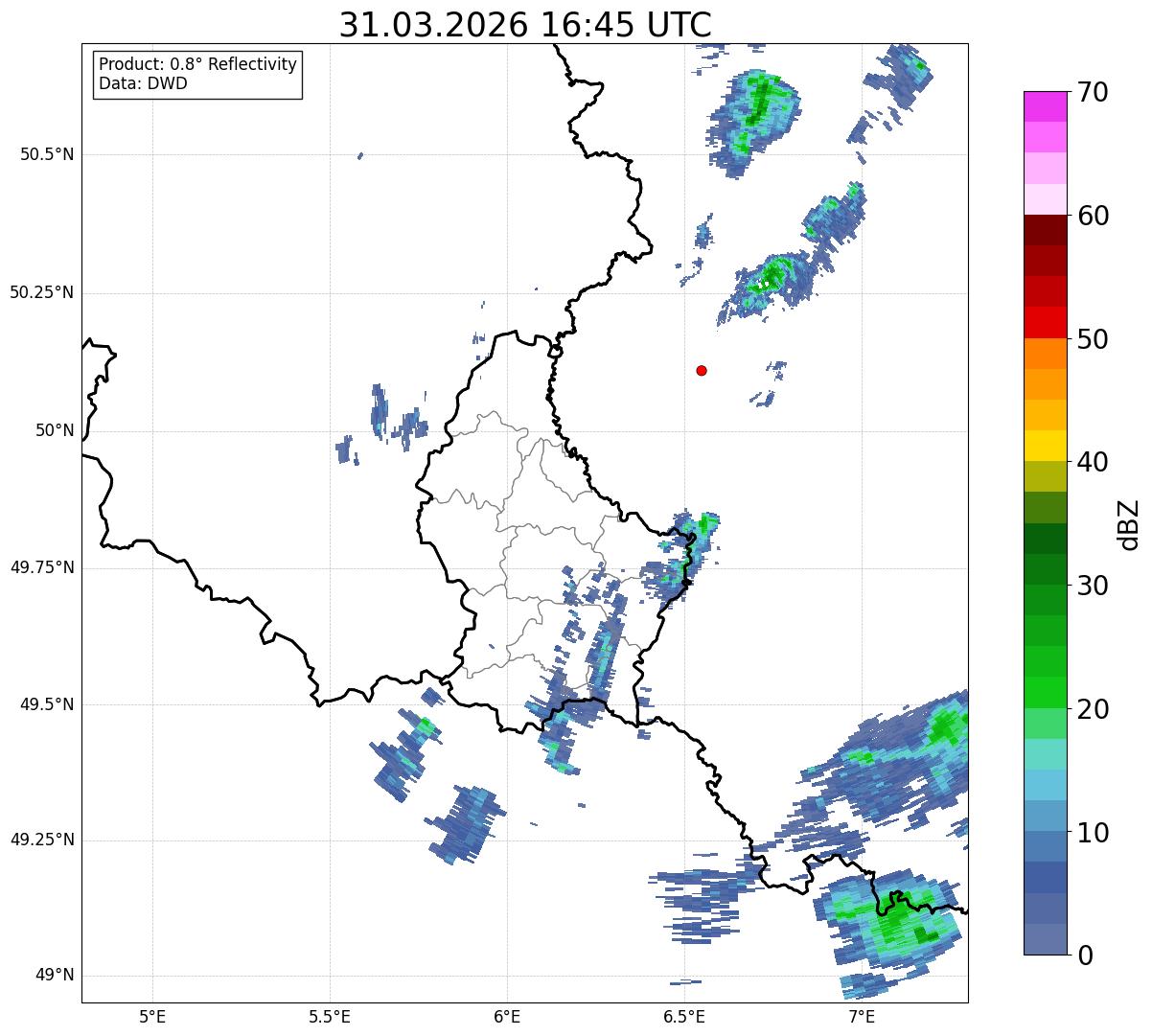The image size is (1152, 1036).
Task: Click the bright green colorbar swatch above 20
Action: (x=1045, y=693)
